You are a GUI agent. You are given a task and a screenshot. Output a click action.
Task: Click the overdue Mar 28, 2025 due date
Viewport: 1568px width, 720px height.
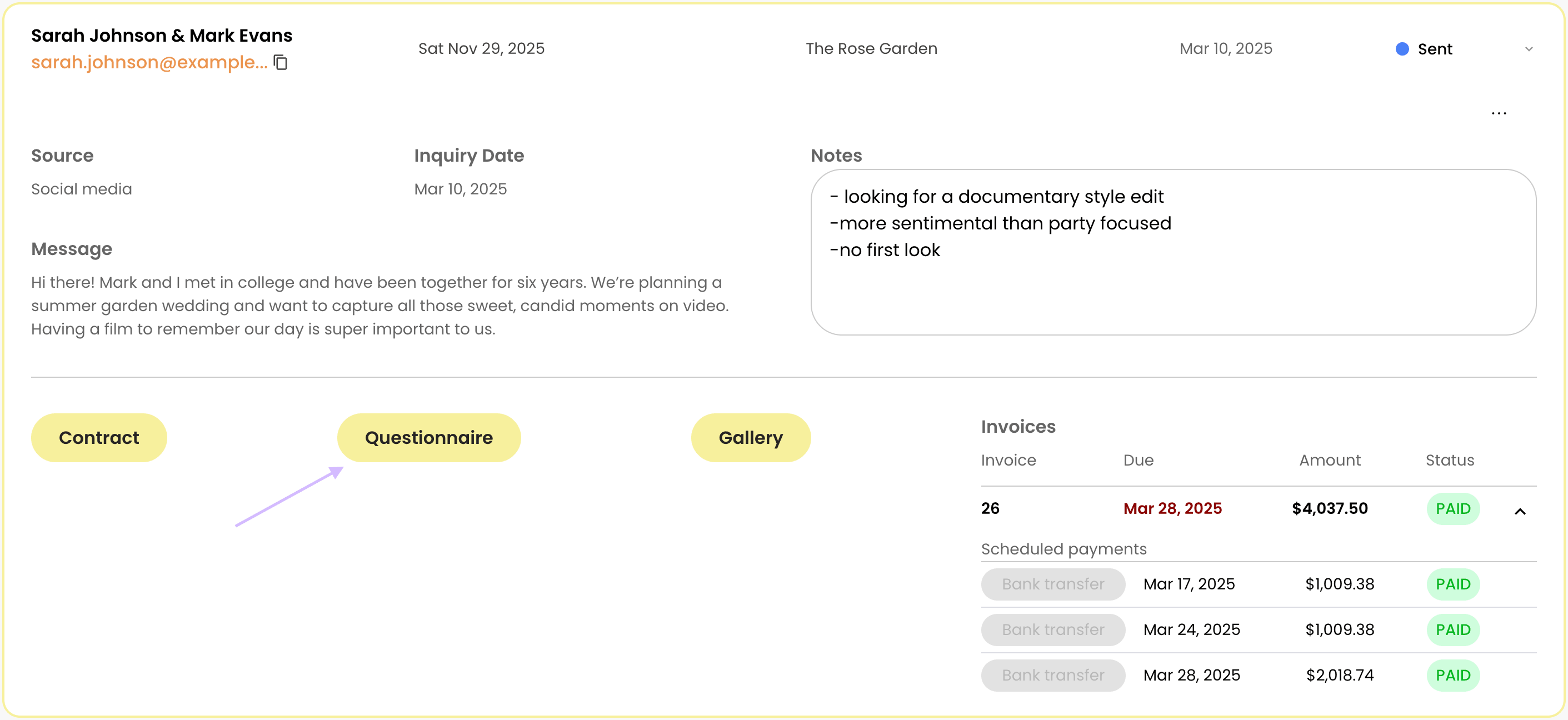[1172, 509]
